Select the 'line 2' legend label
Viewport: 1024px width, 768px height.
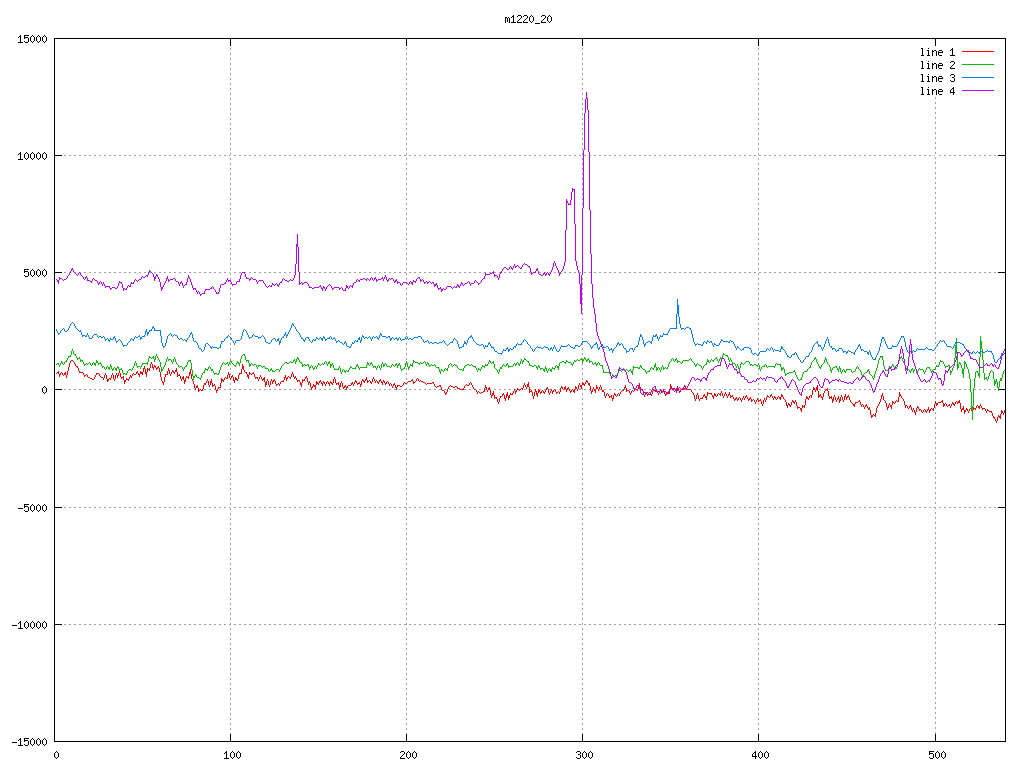point(937,65)
